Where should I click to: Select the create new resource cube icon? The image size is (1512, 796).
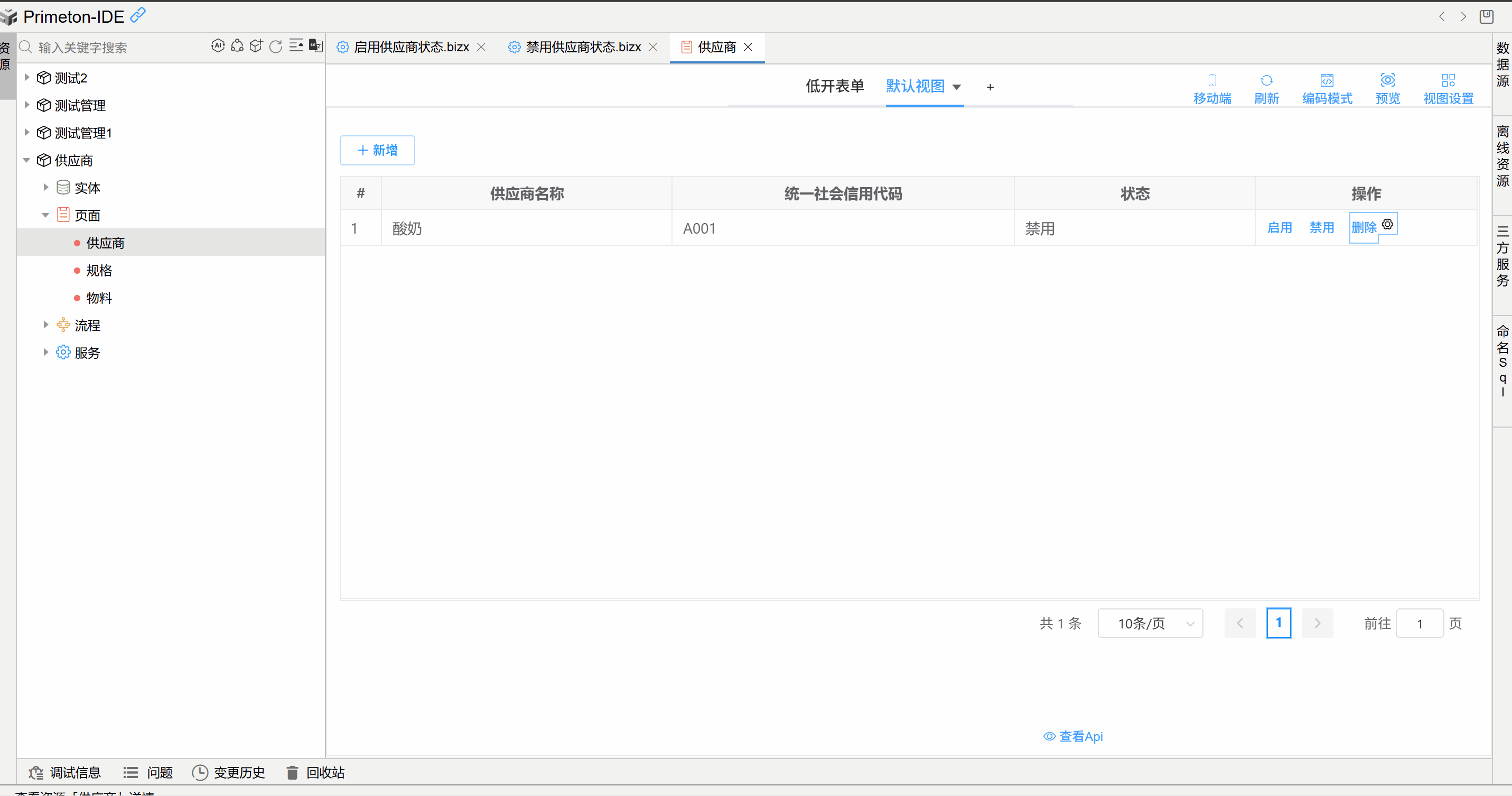[256, 46]
